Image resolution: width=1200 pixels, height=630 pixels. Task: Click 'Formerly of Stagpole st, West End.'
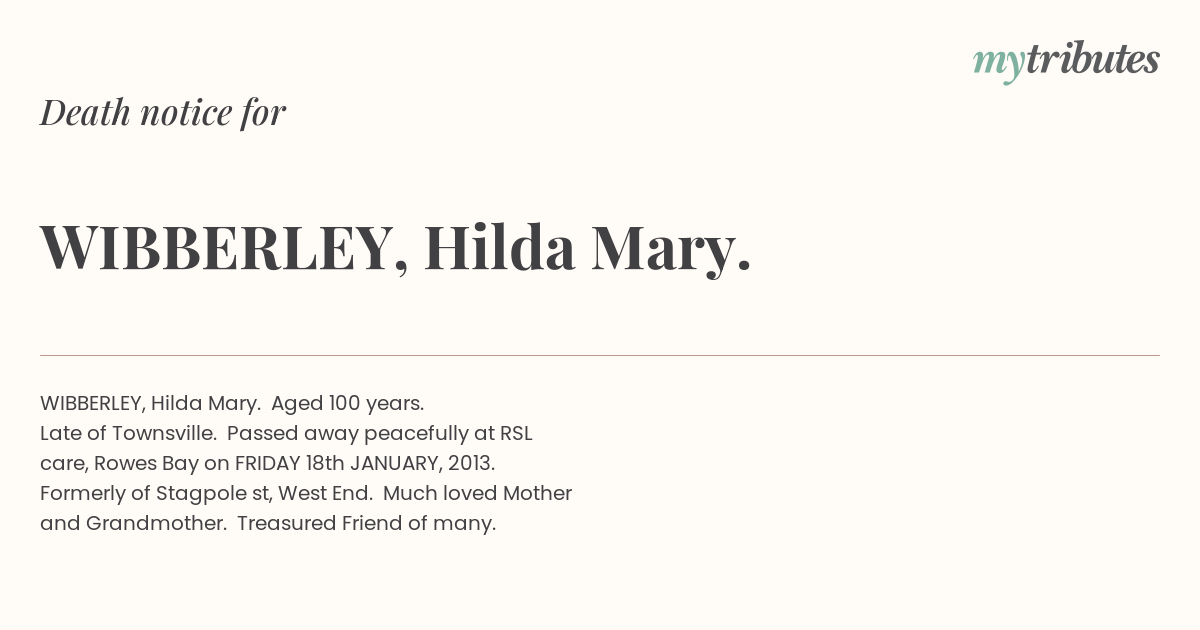[x=206, y=494]
